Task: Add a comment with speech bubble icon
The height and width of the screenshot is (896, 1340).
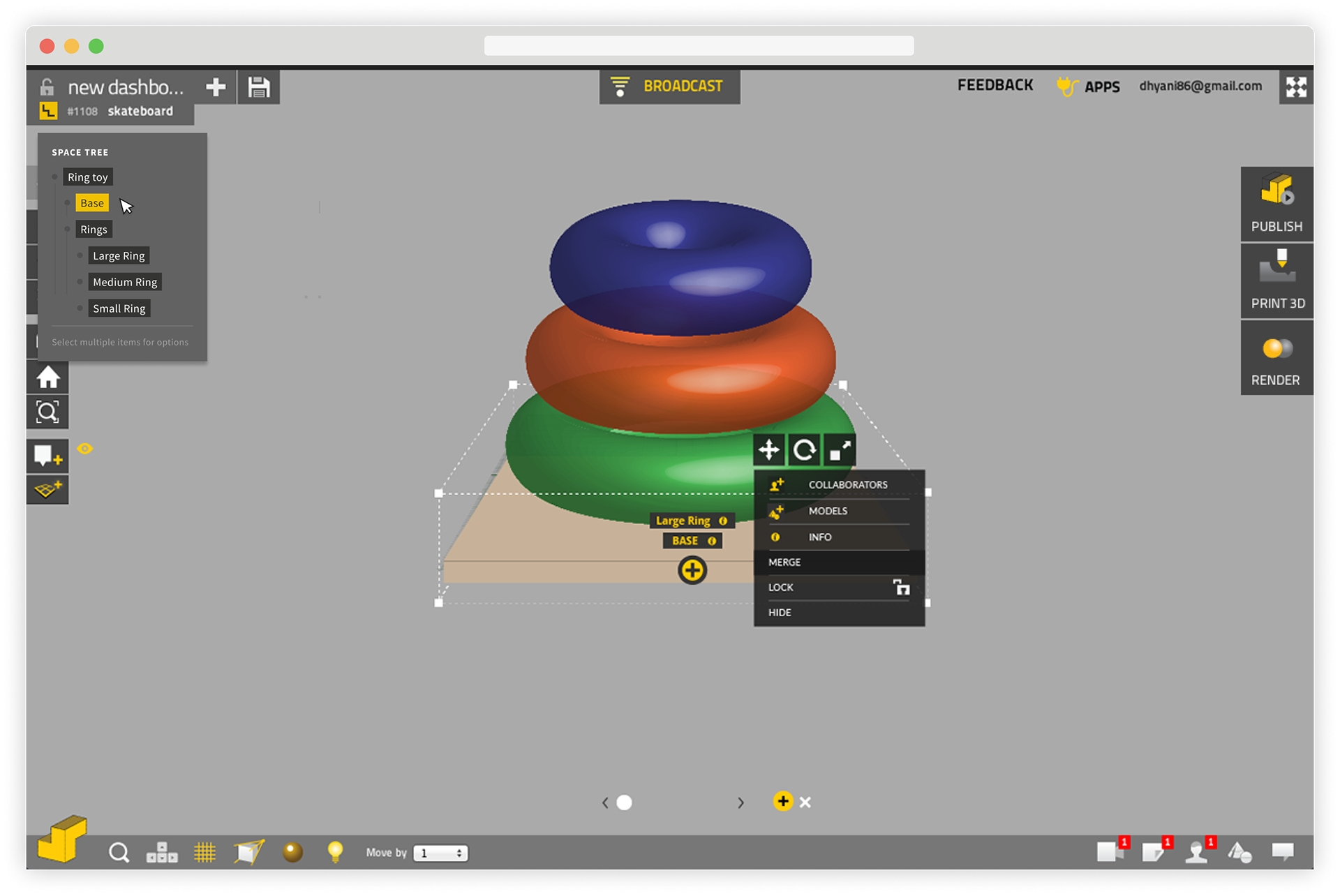Action: tap(47, 456)
